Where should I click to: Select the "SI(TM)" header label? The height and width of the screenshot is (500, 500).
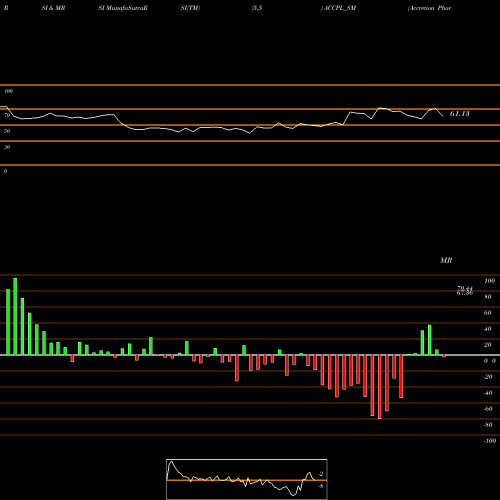[x=190, y=8]
